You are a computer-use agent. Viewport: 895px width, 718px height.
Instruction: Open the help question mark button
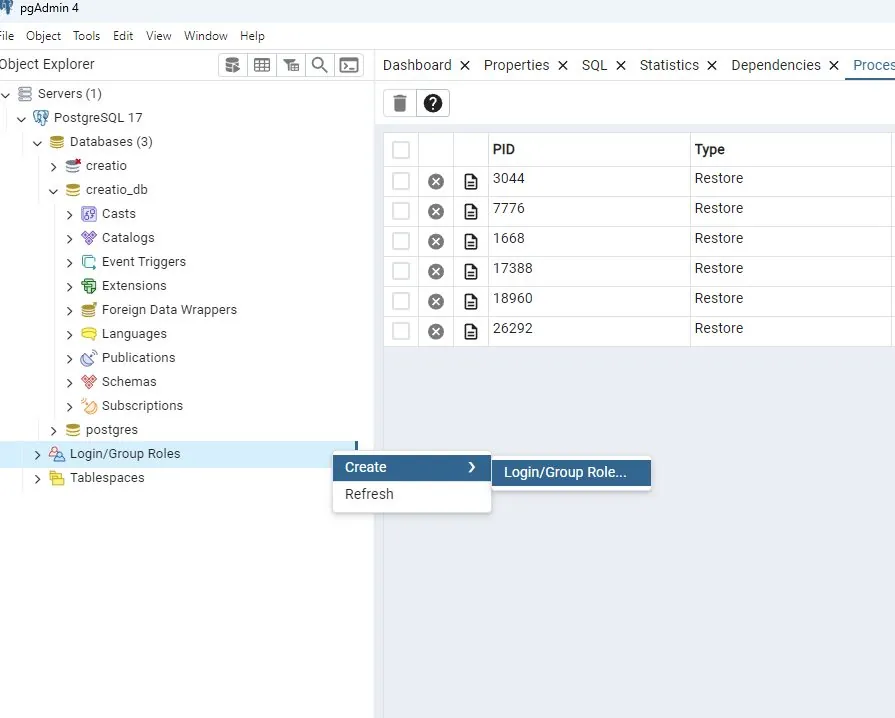[x=433, y=103]
